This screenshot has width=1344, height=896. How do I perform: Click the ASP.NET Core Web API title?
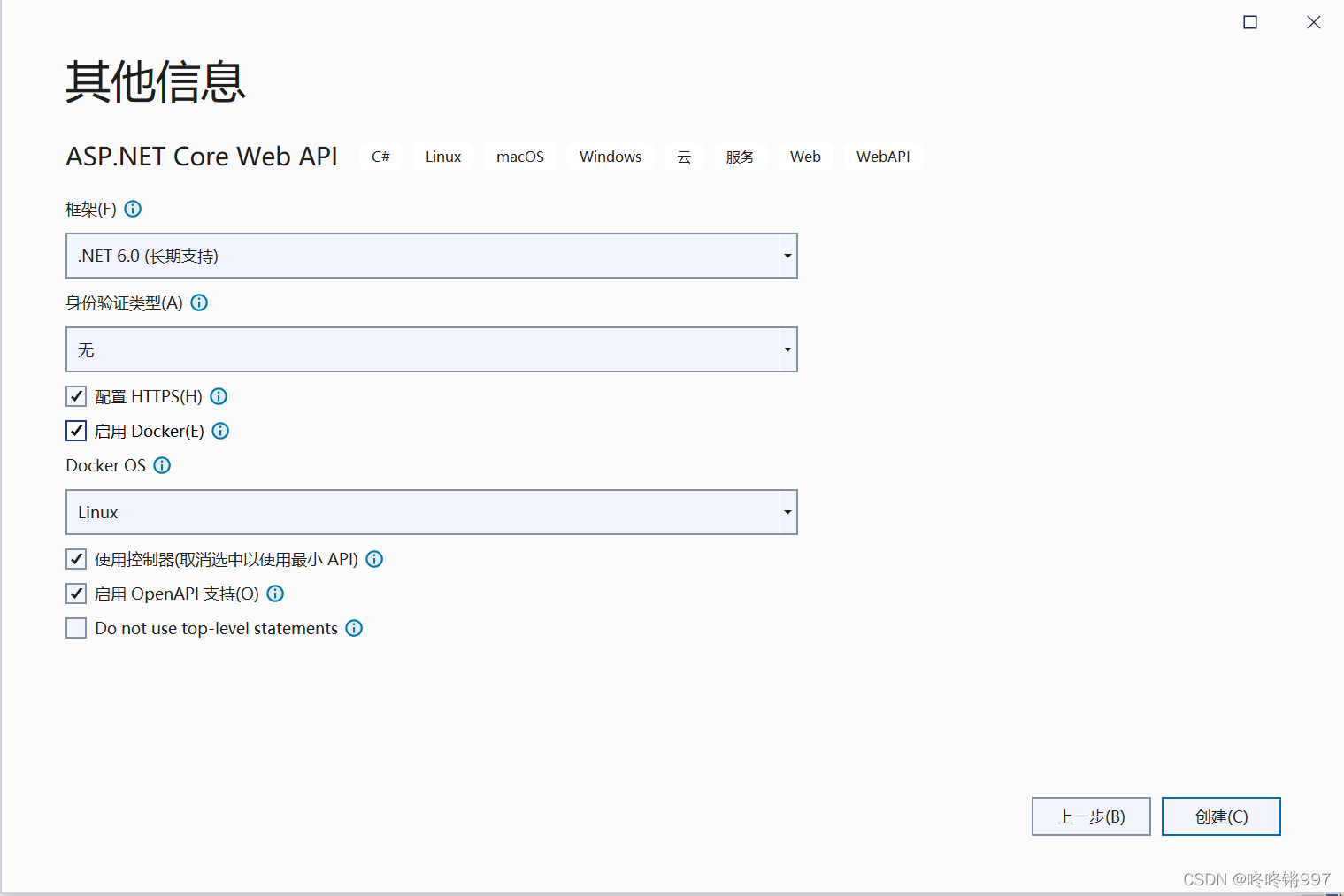click(202, 157)
